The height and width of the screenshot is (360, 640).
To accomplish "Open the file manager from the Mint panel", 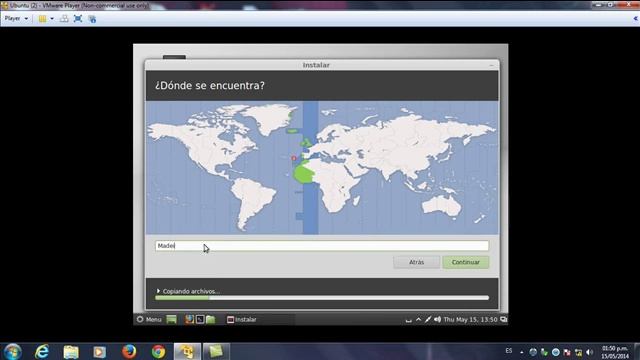I will (211, 320).
